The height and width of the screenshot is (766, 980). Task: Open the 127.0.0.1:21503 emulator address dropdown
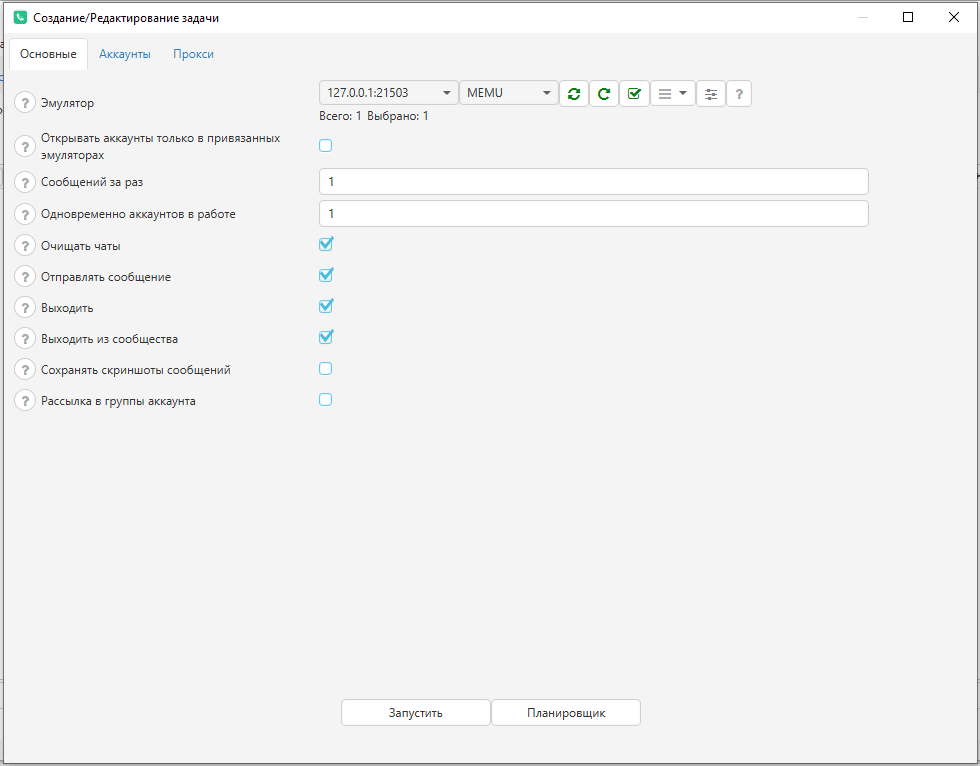tap(388, 93)
